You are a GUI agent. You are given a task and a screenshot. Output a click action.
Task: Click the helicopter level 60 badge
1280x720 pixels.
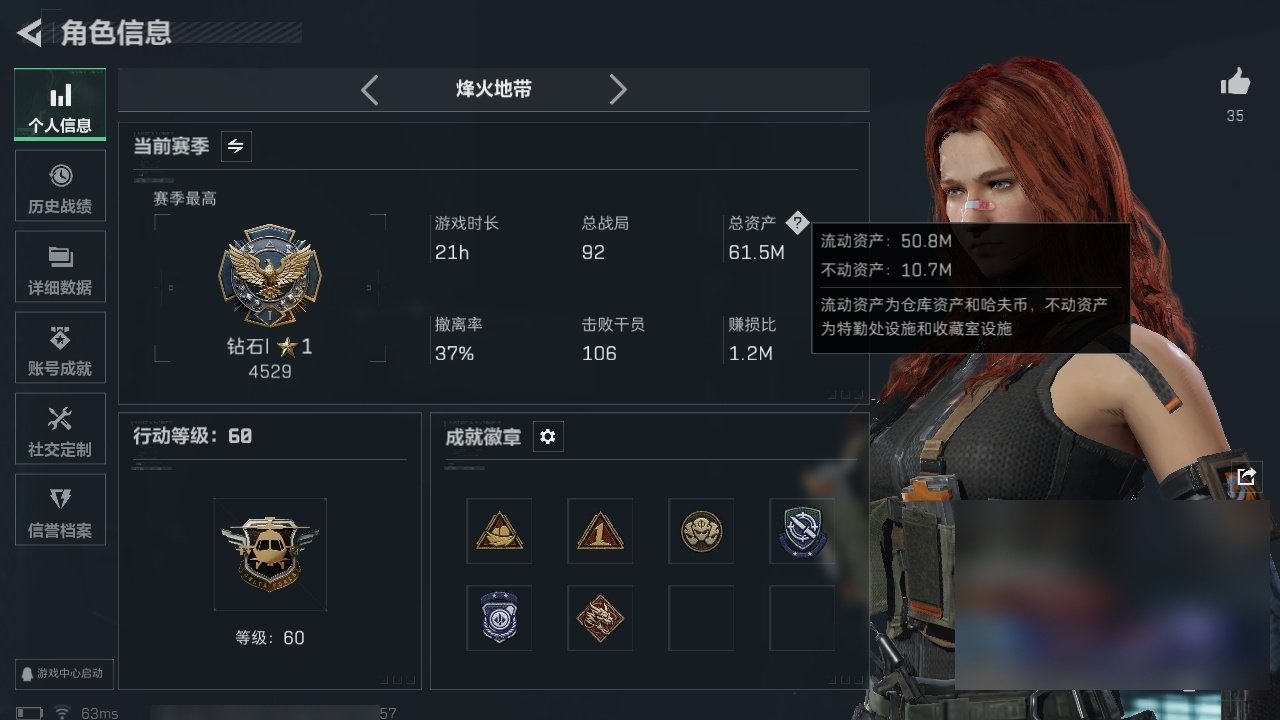(x=270, y=553)
